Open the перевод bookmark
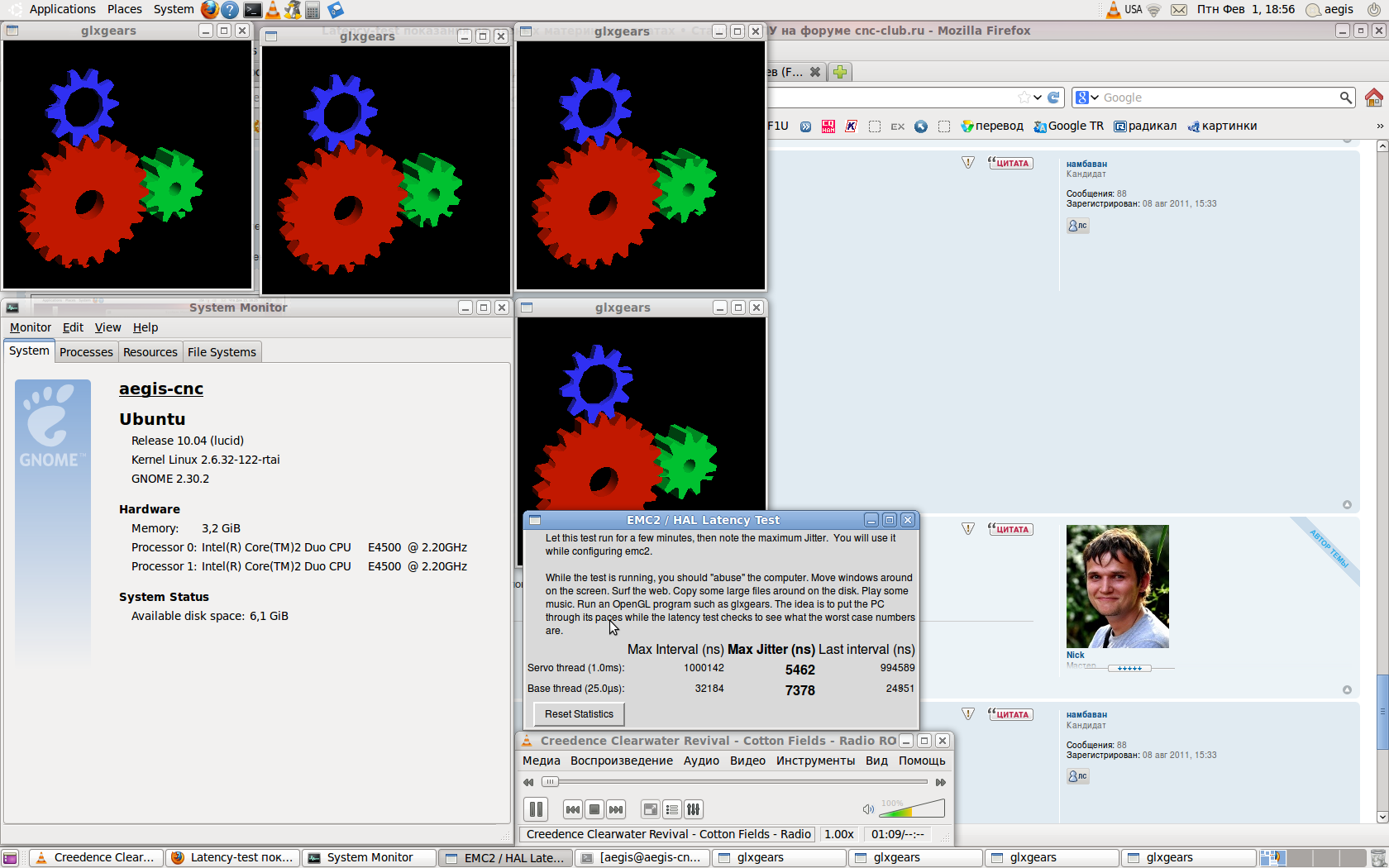The image size is (1389, 868). [992, 126]
